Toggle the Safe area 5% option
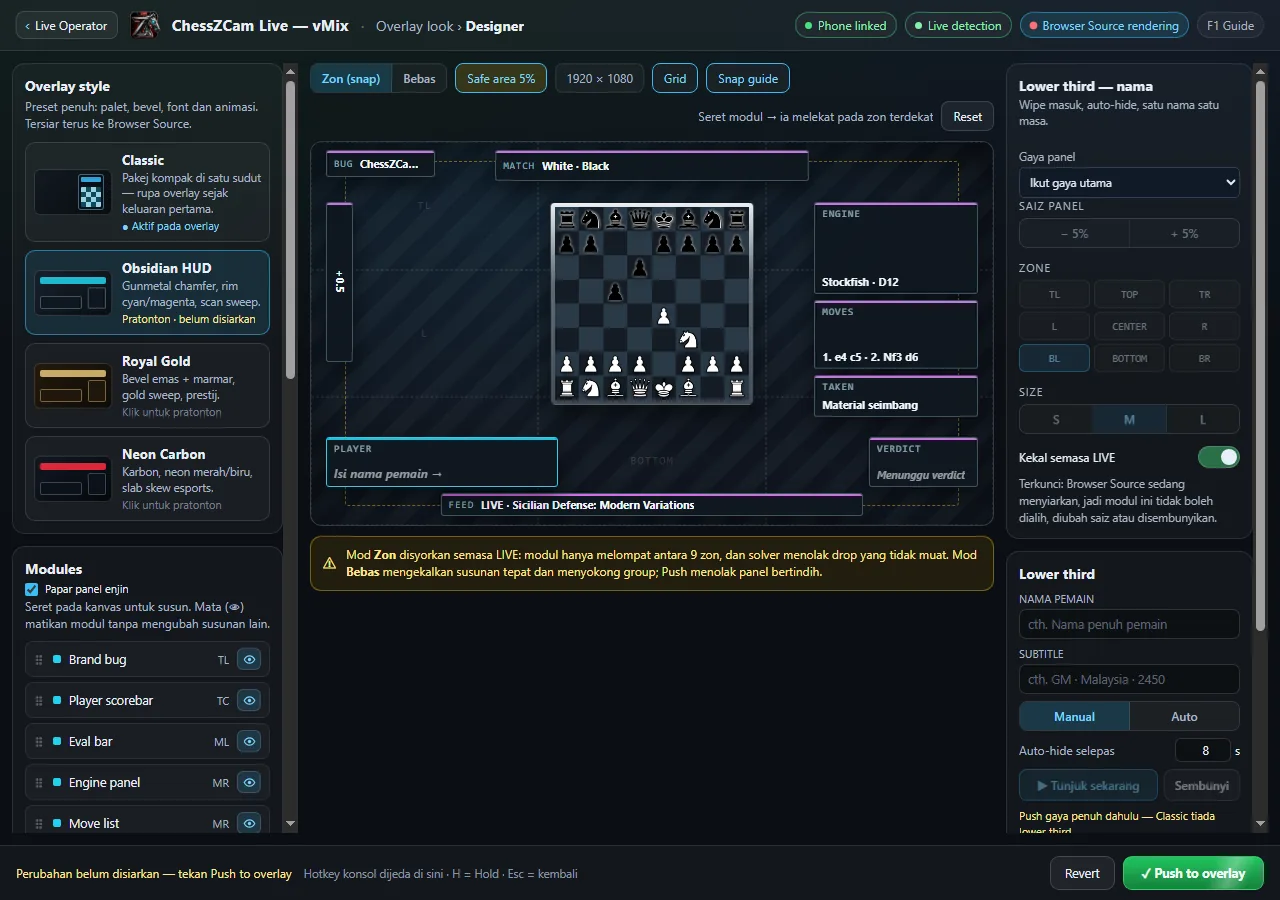The width and height of the screenshot is (1280, 900). [501, 78]
